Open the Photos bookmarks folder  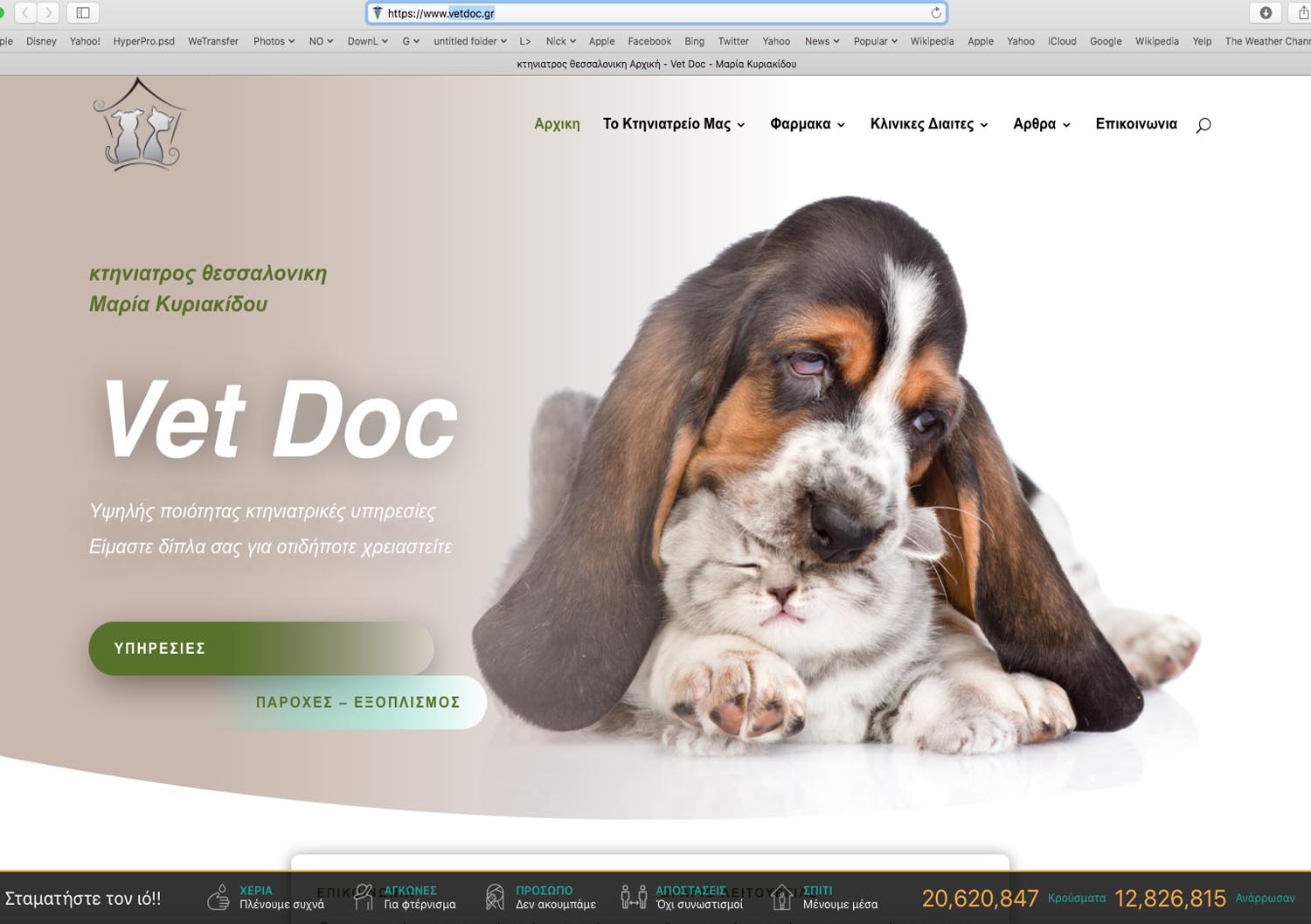pyautogui.click(x=274, y=41)
